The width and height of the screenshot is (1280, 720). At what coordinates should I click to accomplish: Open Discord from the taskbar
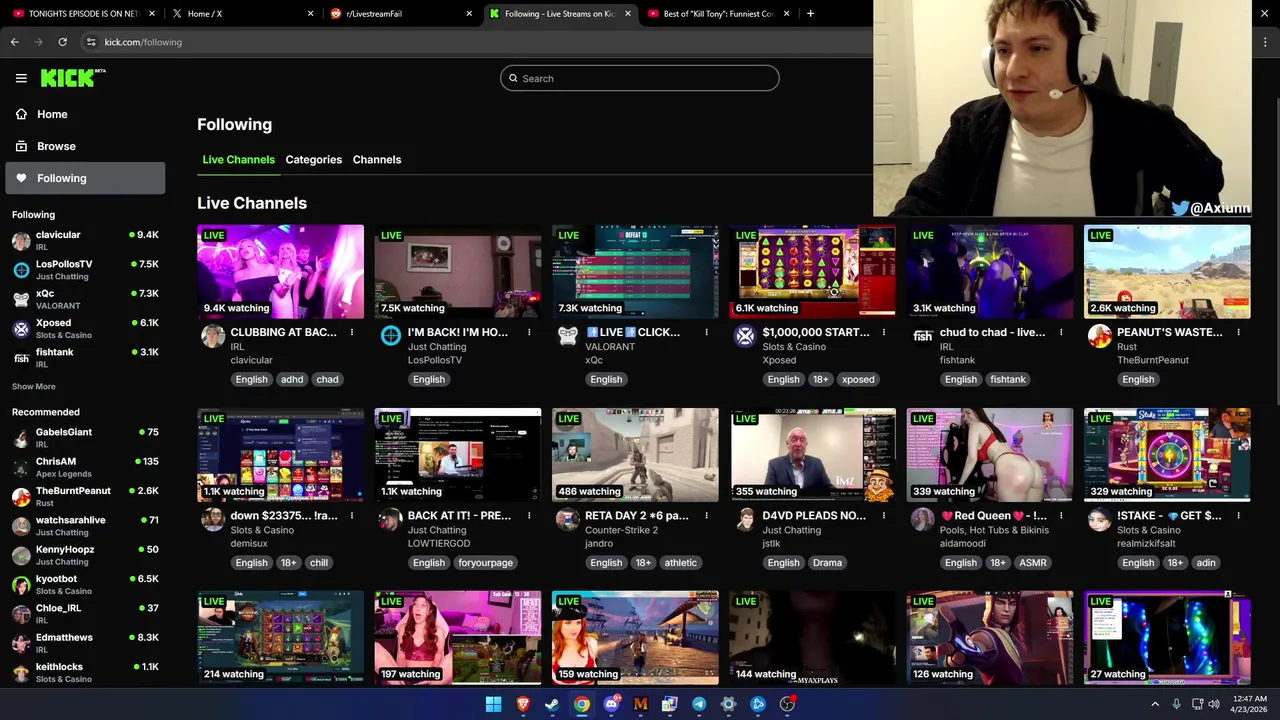point(611,704)
